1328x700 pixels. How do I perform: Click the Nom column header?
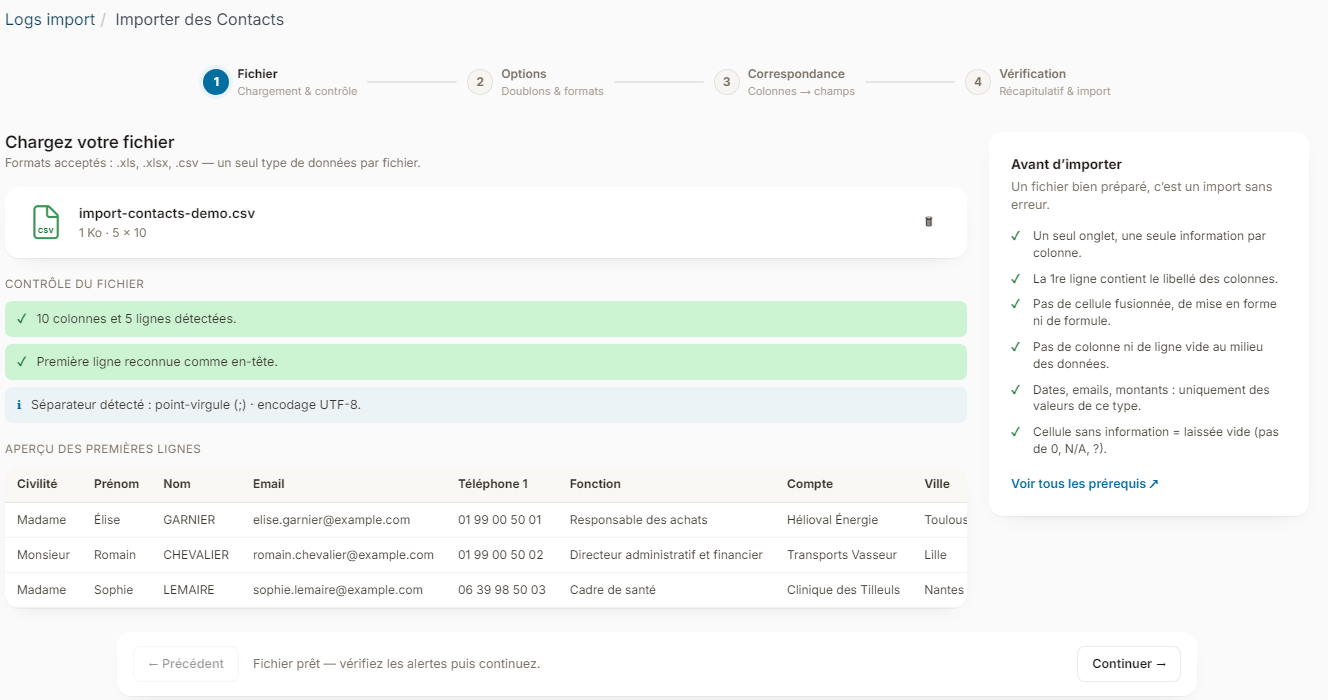177,484
